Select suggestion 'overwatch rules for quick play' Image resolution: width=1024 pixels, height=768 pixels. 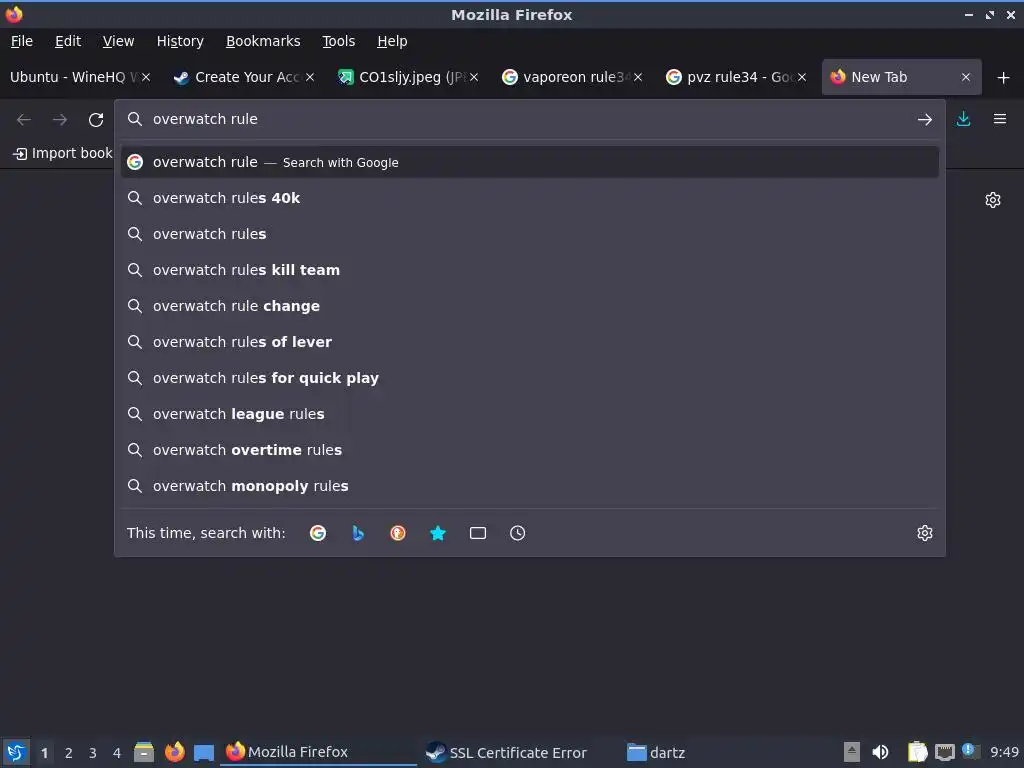(x=530, y=377)
